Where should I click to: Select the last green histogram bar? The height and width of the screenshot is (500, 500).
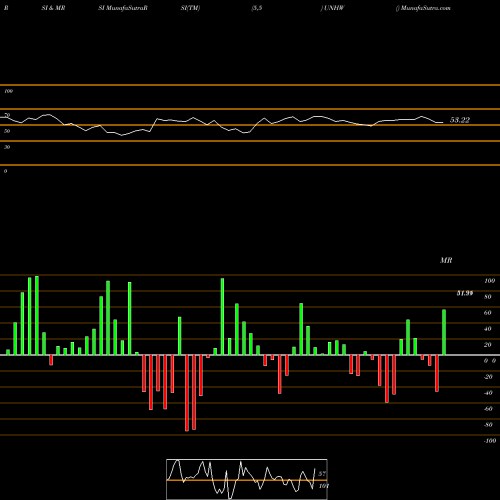coord(444,332)
